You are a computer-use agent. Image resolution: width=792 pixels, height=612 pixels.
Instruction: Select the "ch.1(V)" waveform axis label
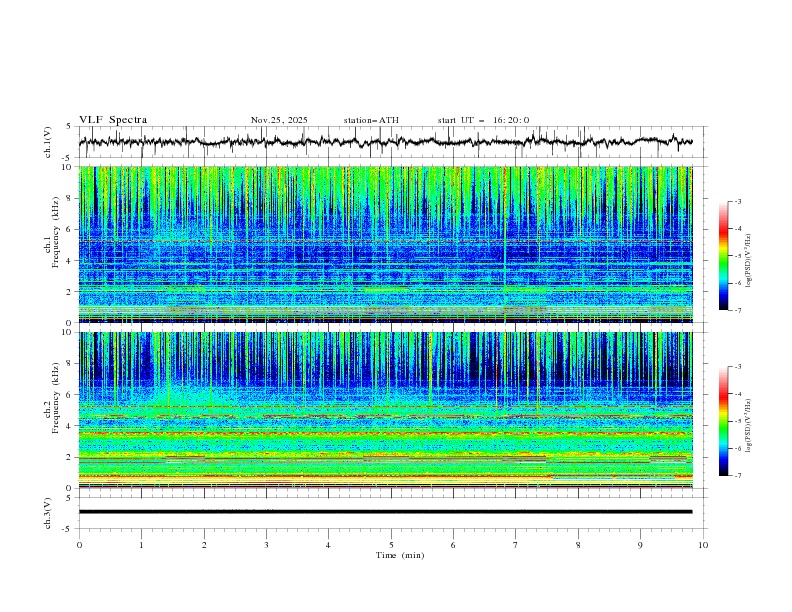pos(48,142)
